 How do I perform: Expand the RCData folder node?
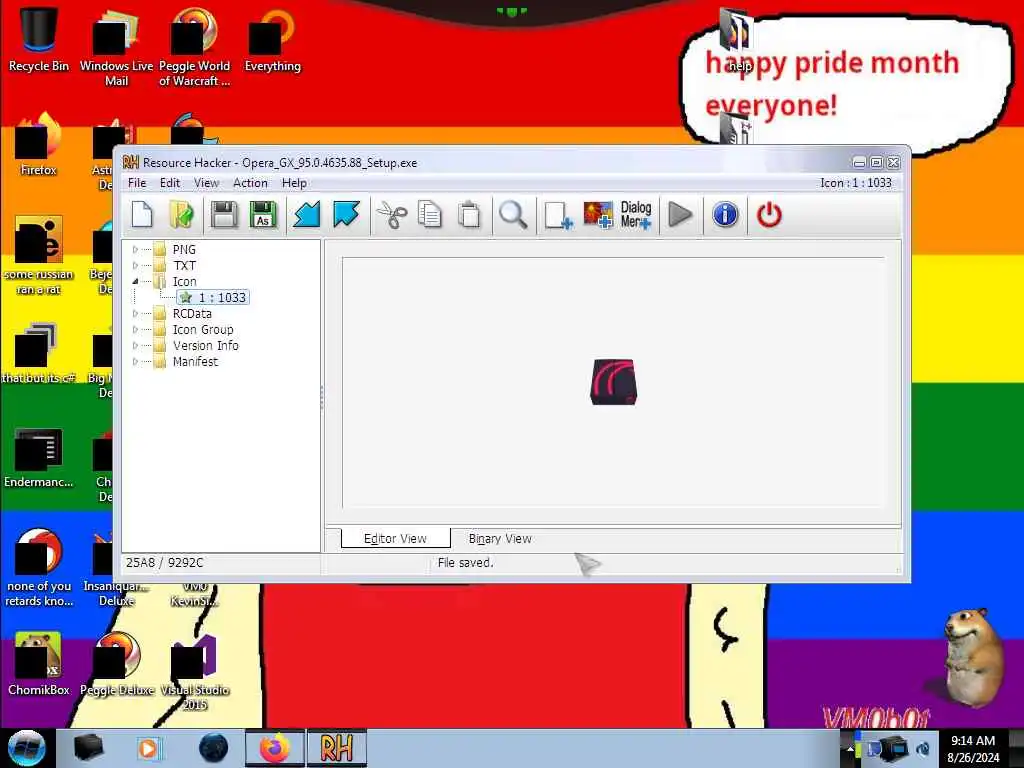click(135, 313)
